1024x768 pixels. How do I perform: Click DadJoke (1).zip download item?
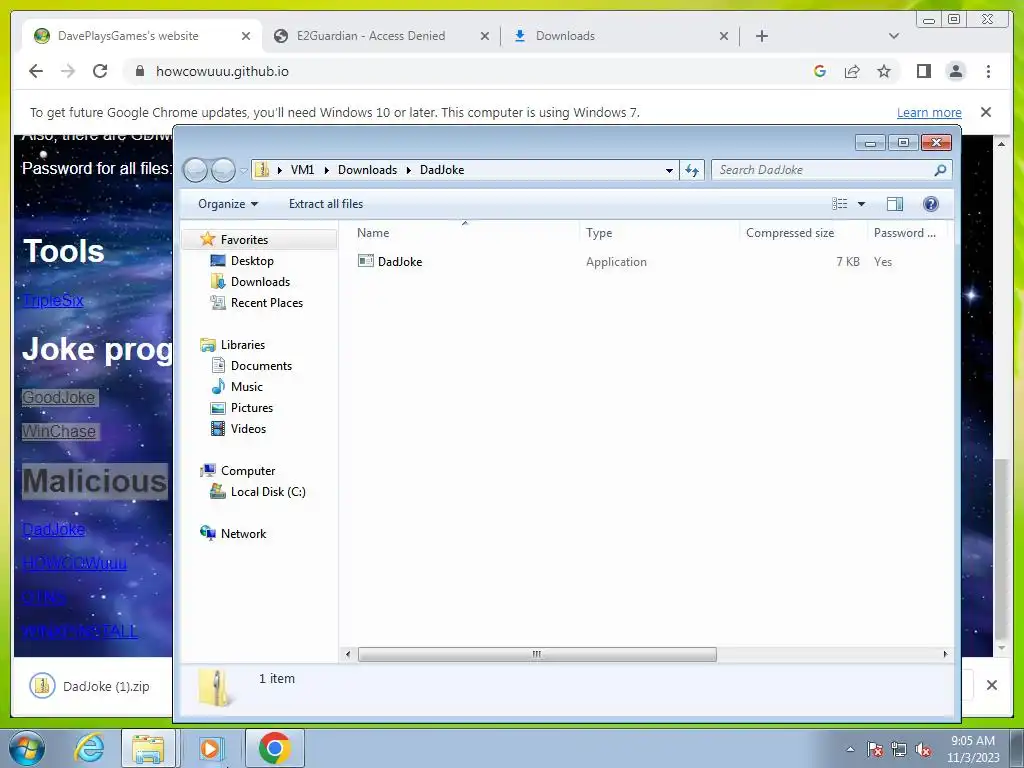coord(89,686)
